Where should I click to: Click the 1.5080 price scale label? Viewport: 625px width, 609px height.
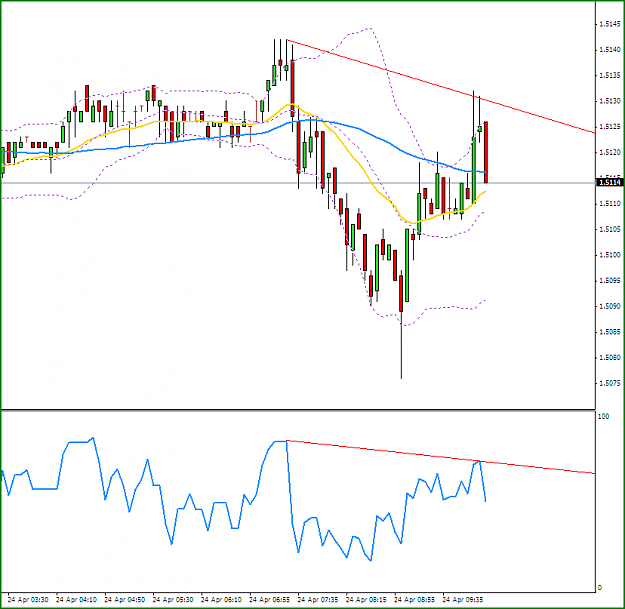610,358
